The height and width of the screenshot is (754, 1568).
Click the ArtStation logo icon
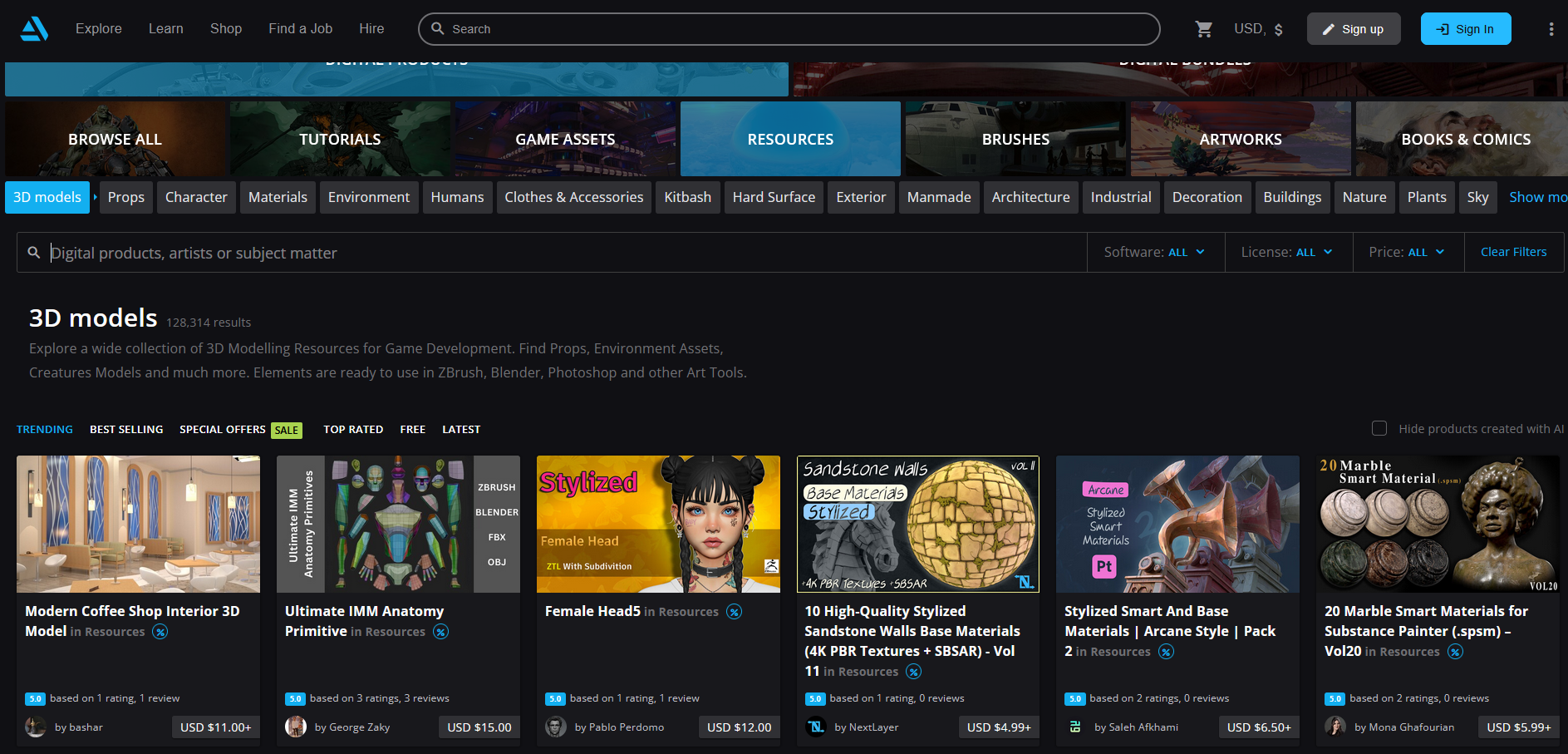point(34,29)
